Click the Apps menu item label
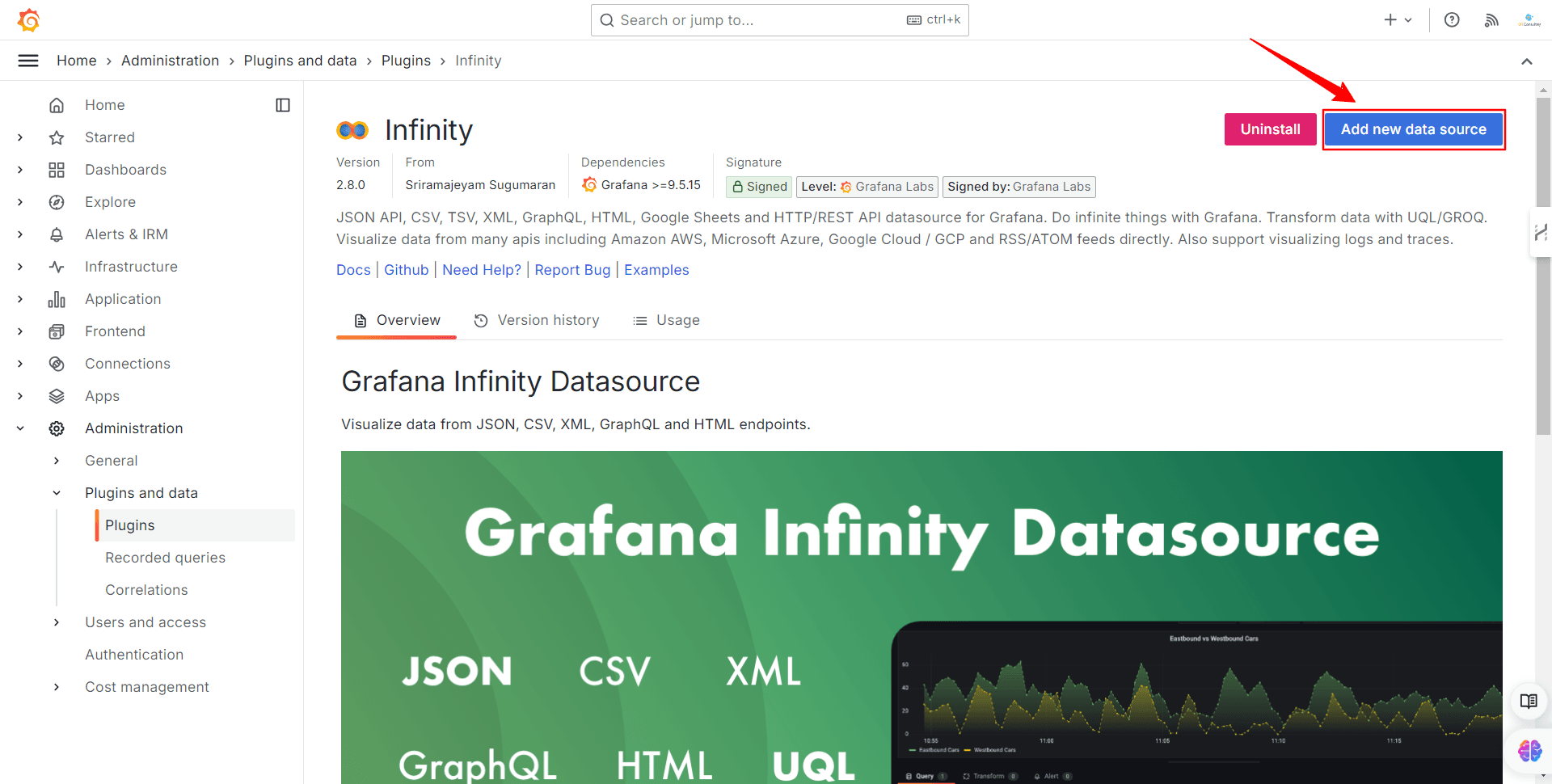1552x784 pixels. pos(102,396)
